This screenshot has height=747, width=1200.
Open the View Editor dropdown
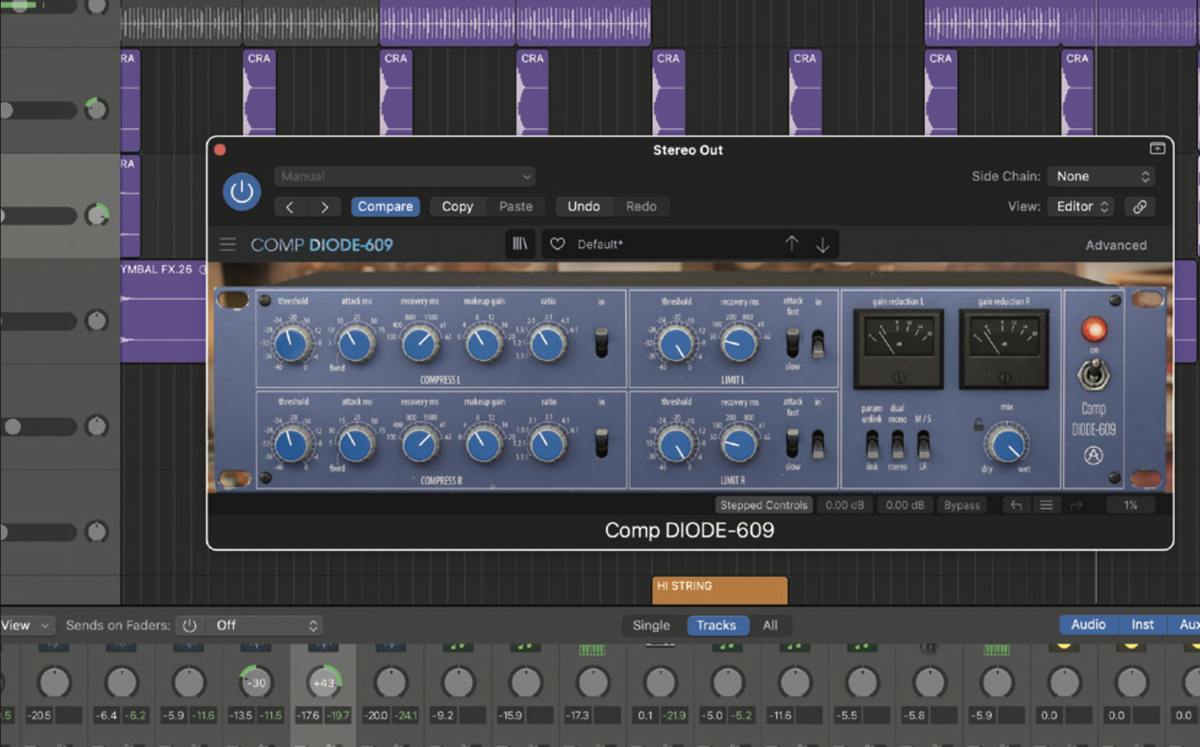tap(1080, 206)
